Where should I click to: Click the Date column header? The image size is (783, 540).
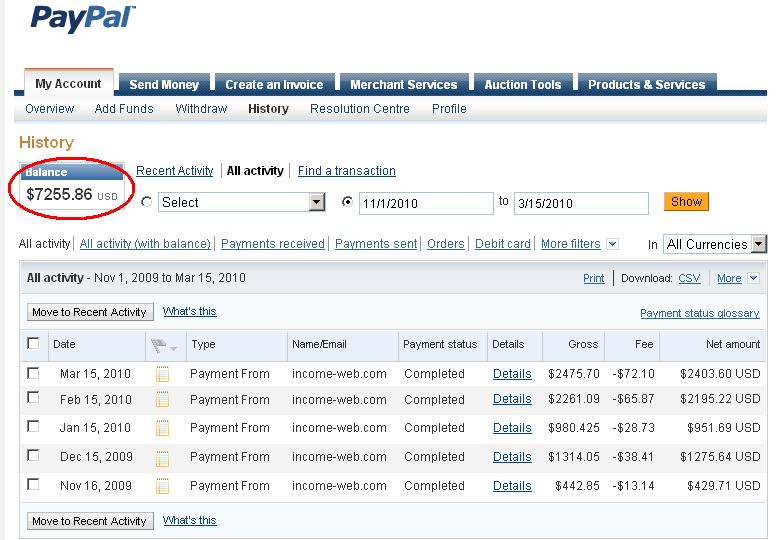pyautogui.click(x=64, y=344)
